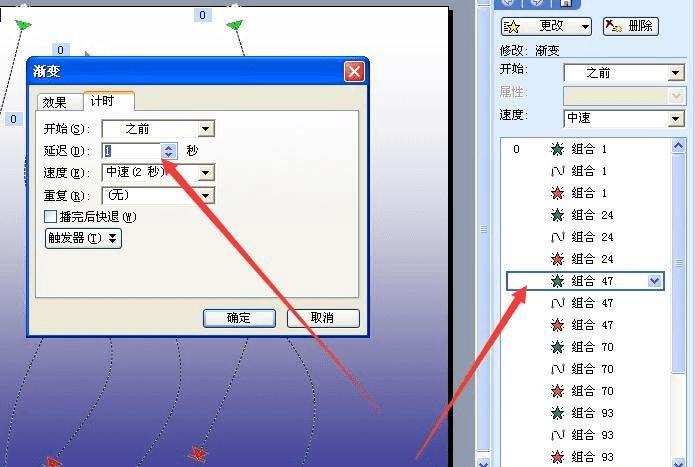Expand the dropdown arrow of selected 组合 47
The height and width of the screenshot is (467, 695).
pos(654,280)
